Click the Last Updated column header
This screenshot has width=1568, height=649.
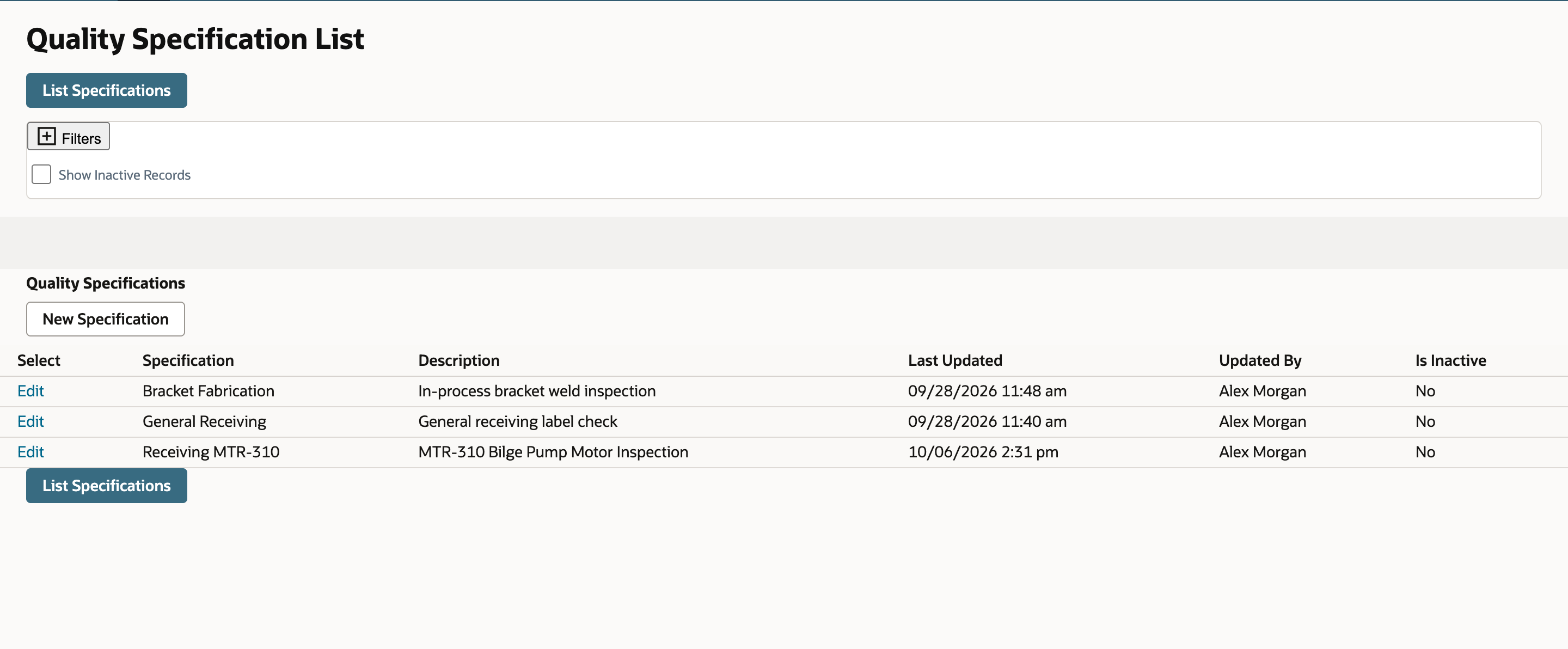tap(955, 360)
